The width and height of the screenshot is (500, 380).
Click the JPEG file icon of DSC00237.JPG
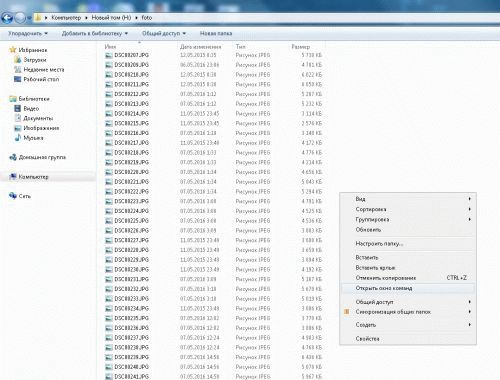tap(109, 338)
